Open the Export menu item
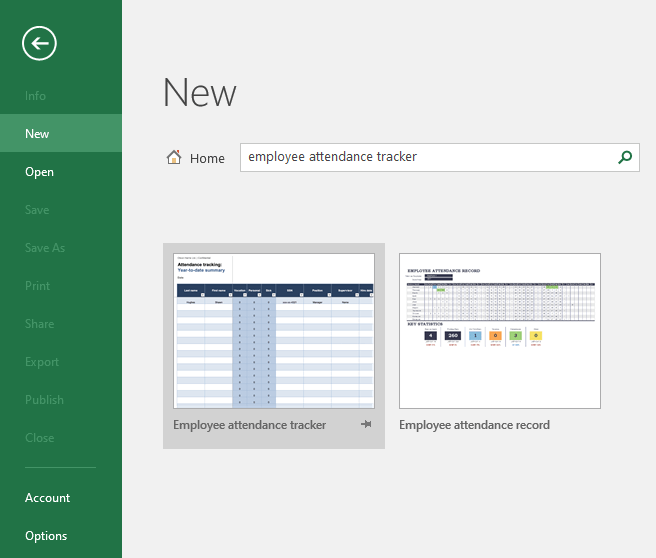The image size is (656, 558). 61,362
